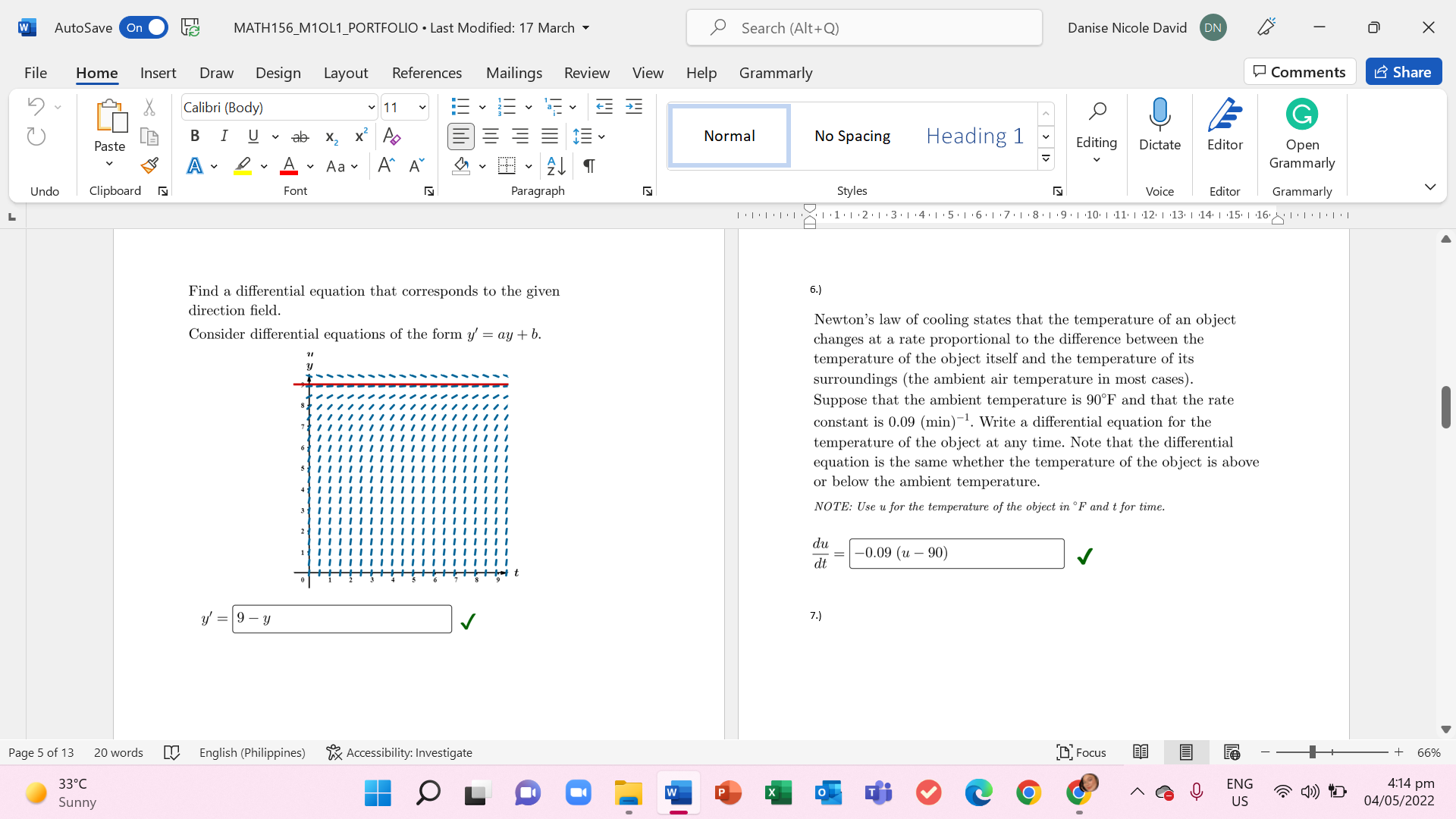Expand the document title dropdown arrow
The height and width of the screenshot is (819, 1456).
pyautogui.click(x=585, y=28)
